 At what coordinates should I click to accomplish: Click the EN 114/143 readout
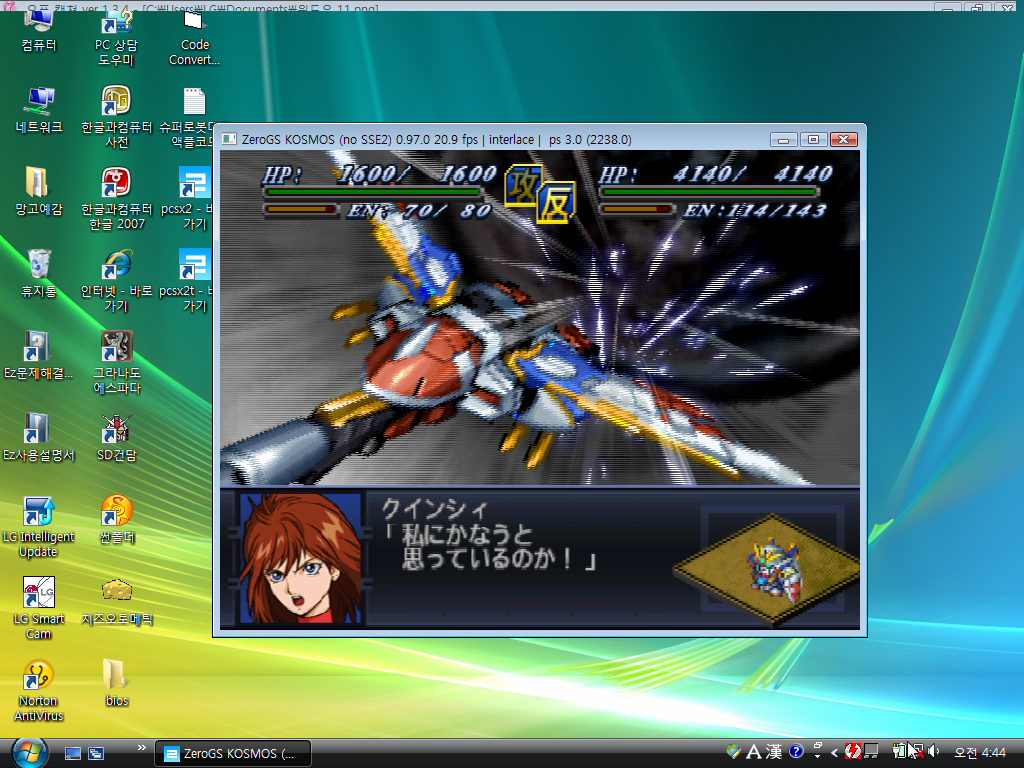click(755, 211)
